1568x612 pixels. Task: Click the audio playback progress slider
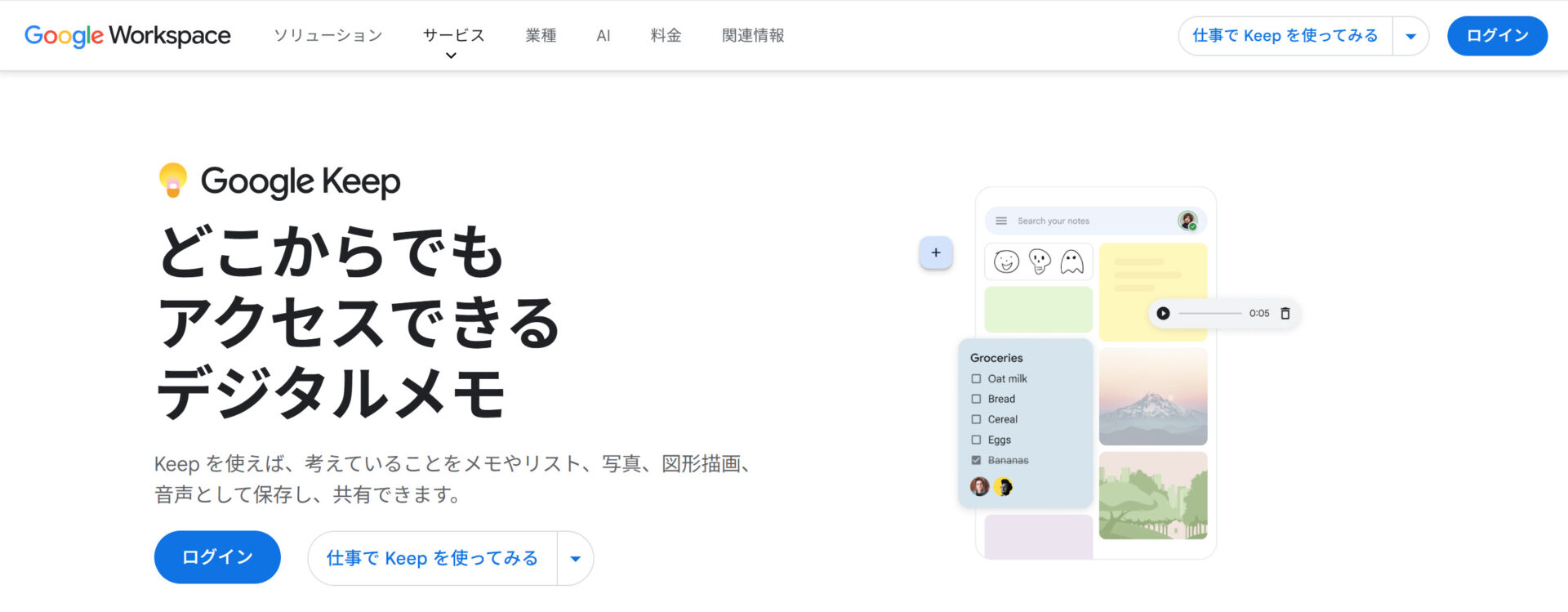pos(1210,313)
